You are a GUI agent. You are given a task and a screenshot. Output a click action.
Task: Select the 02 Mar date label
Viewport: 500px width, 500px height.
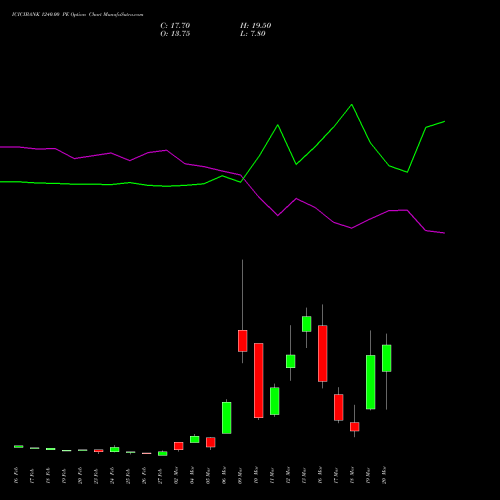click(176, 475)
